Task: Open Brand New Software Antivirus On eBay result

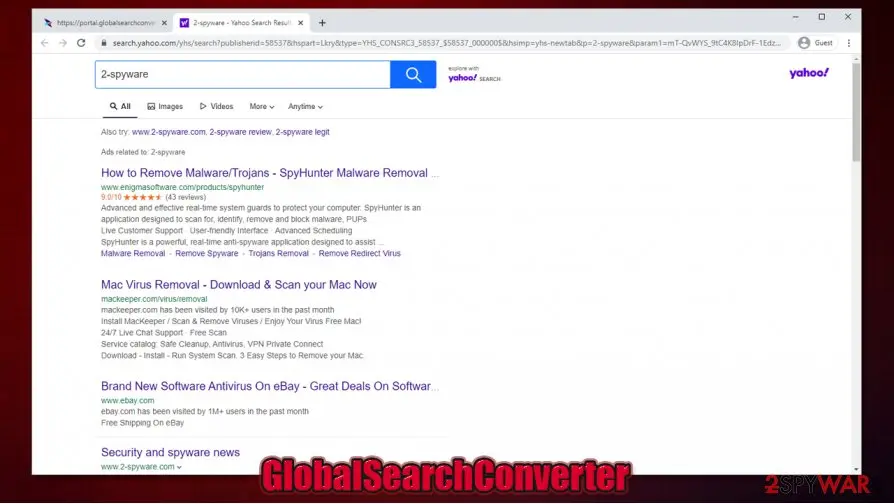Action: pyautogui.click(x=270, y=386)
